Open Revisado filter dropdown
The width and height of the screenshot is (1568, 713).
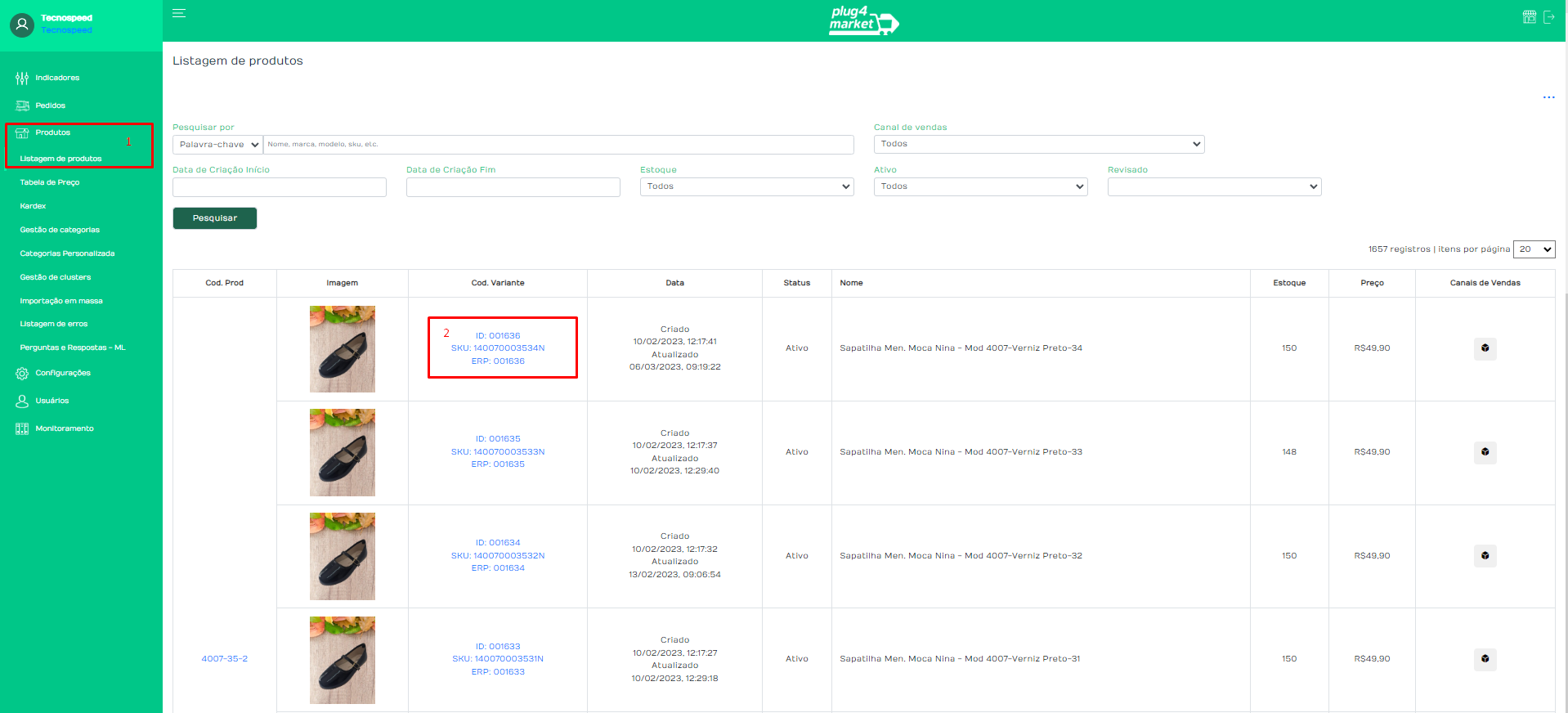(x=1215, y=186)
